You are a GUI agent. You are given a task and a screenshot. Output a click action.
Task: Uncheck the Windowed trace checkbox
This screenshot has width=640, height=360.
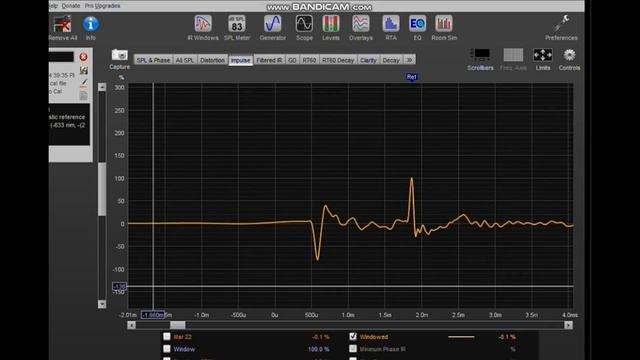click(353, 336)
